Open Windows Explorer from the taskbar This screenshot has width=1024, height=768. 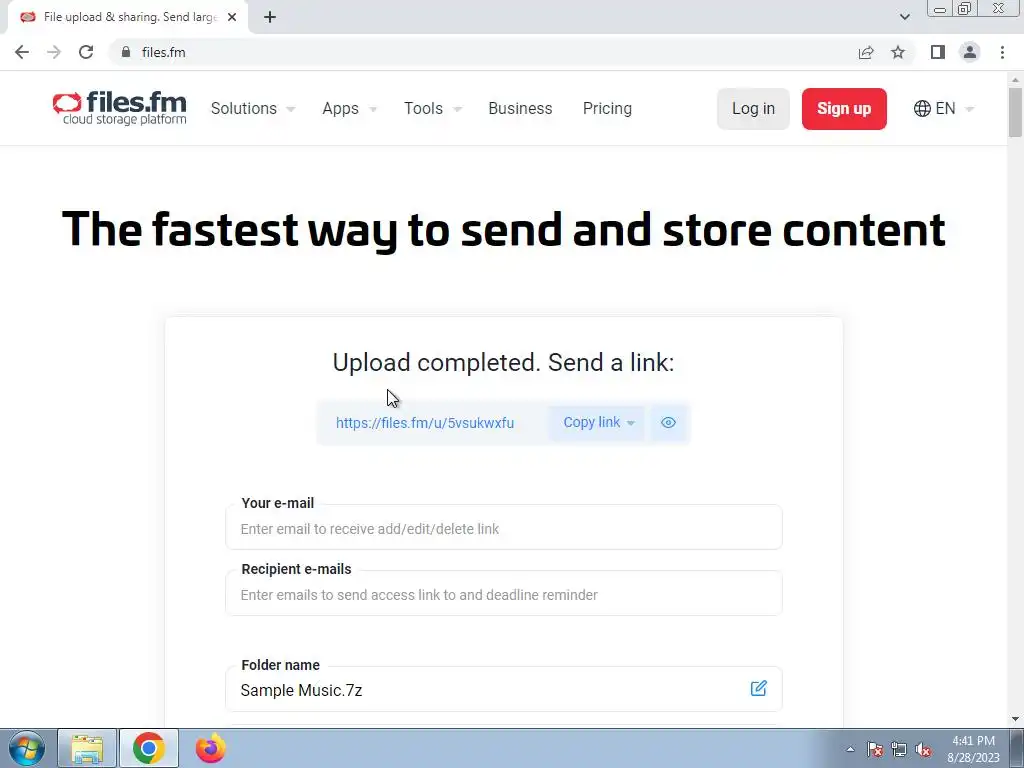(x=87, y=748)
